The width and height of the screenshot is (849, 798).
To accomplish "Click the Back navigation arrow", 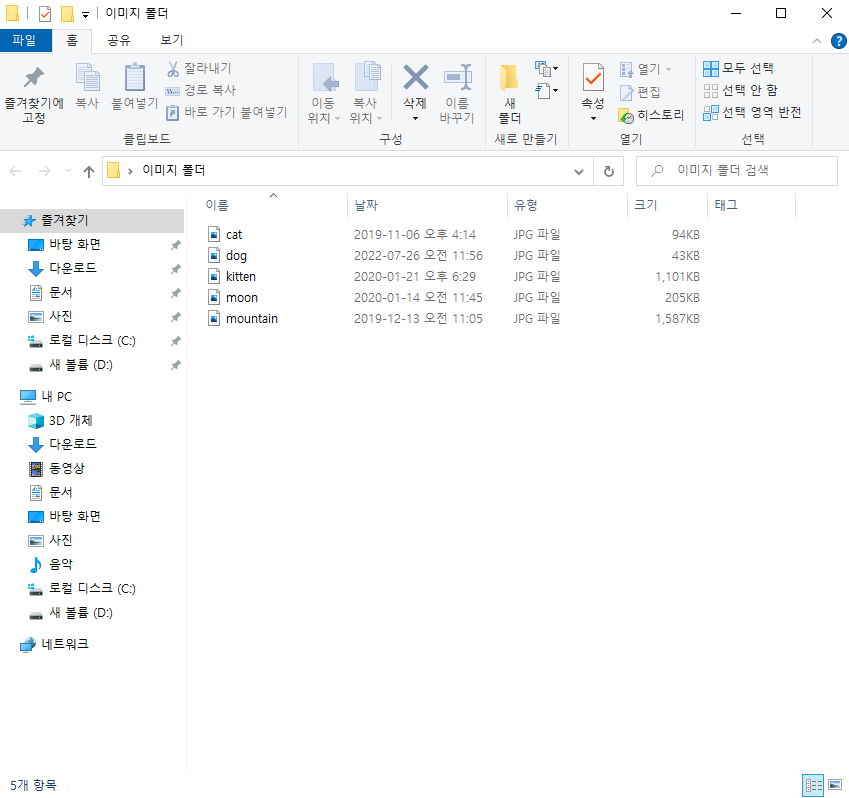I will pyautogui.click(x=15, y=171).
